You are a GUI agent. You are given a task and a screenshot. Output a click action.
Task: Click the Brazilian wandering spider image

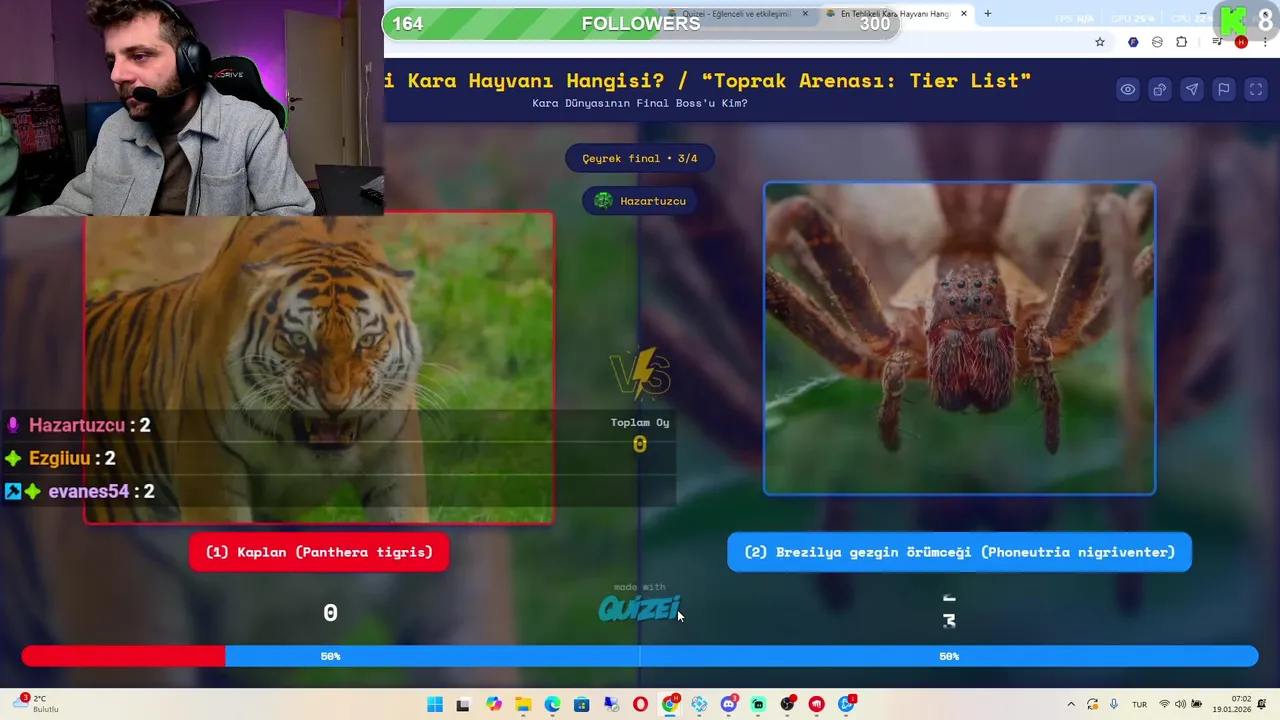pyautogui.click(x=960, y=338)
